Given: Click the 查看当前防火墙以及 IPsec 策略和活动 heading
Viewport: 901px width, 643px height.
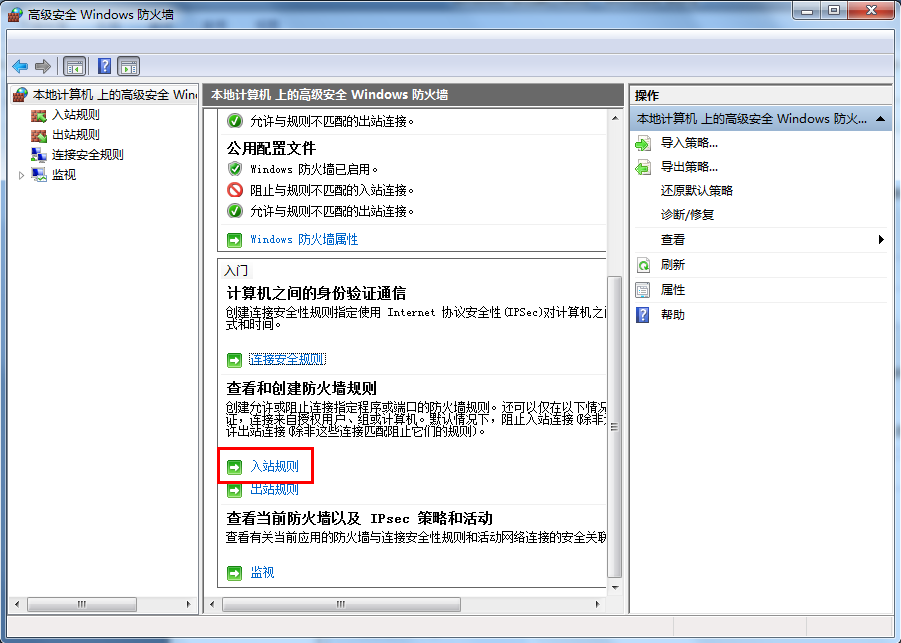Looking at the screenshot, I should tap(360, 518).
